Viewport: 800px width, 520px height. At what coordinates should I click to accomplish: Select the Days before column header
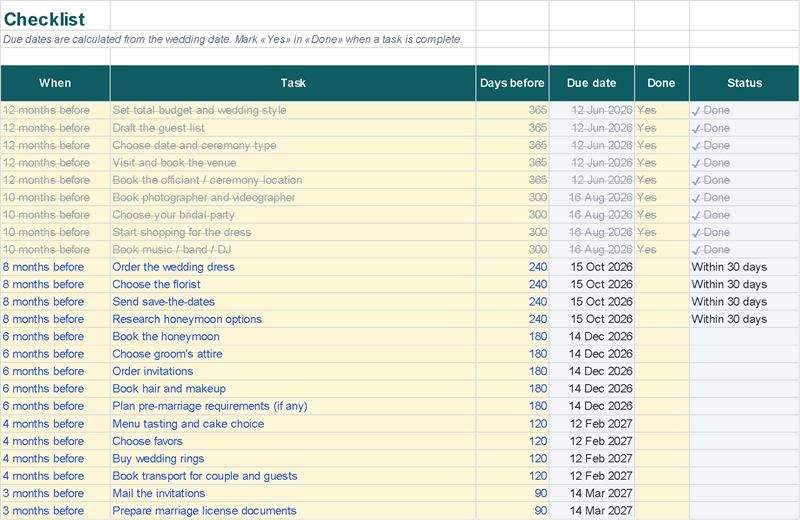point(512,83)
